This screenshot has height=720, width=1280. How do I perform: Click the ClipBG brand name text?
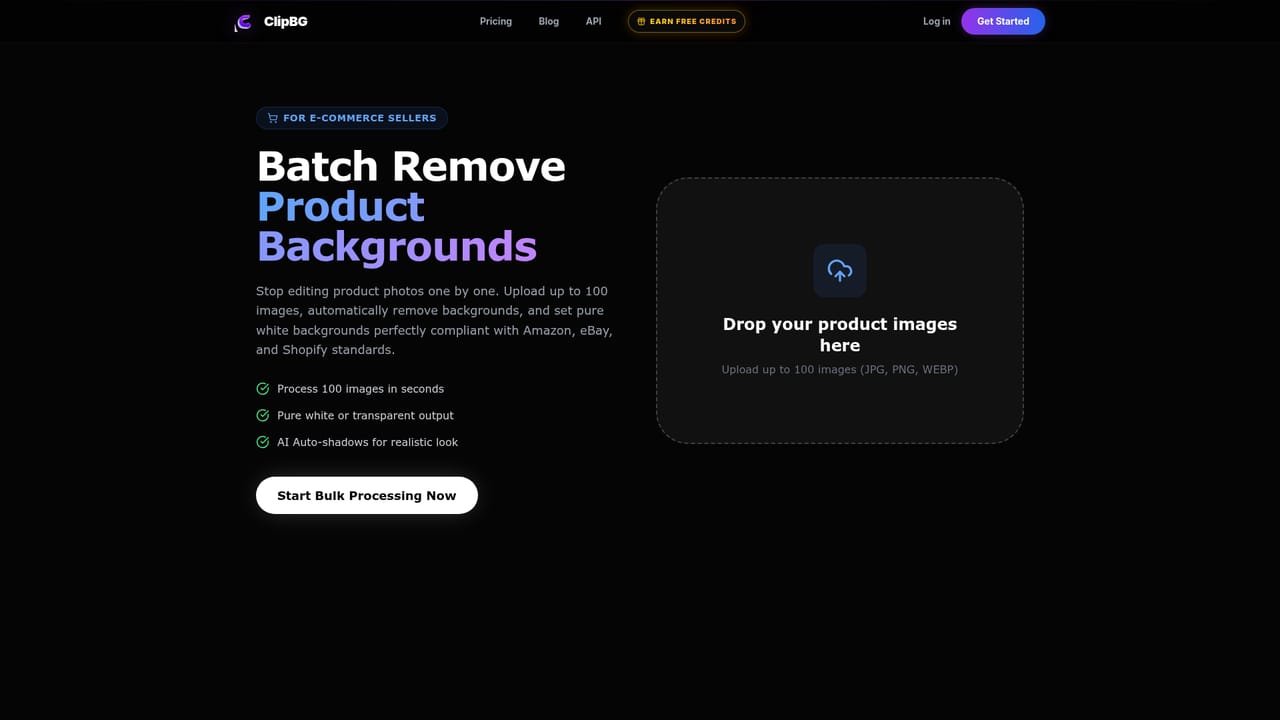(x=285, y=21)
